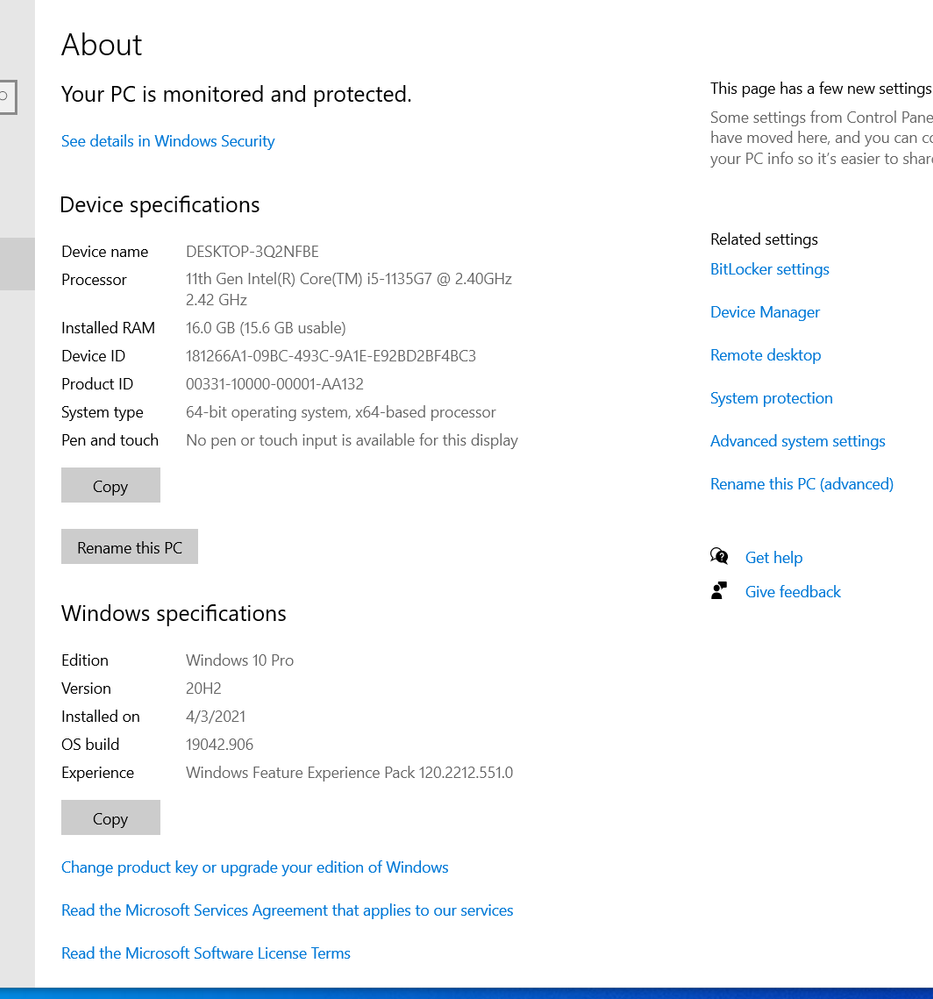Select the edition value Windows 10 Pro
This screenshot has width=933, height=999.
[x=240, y=661]
